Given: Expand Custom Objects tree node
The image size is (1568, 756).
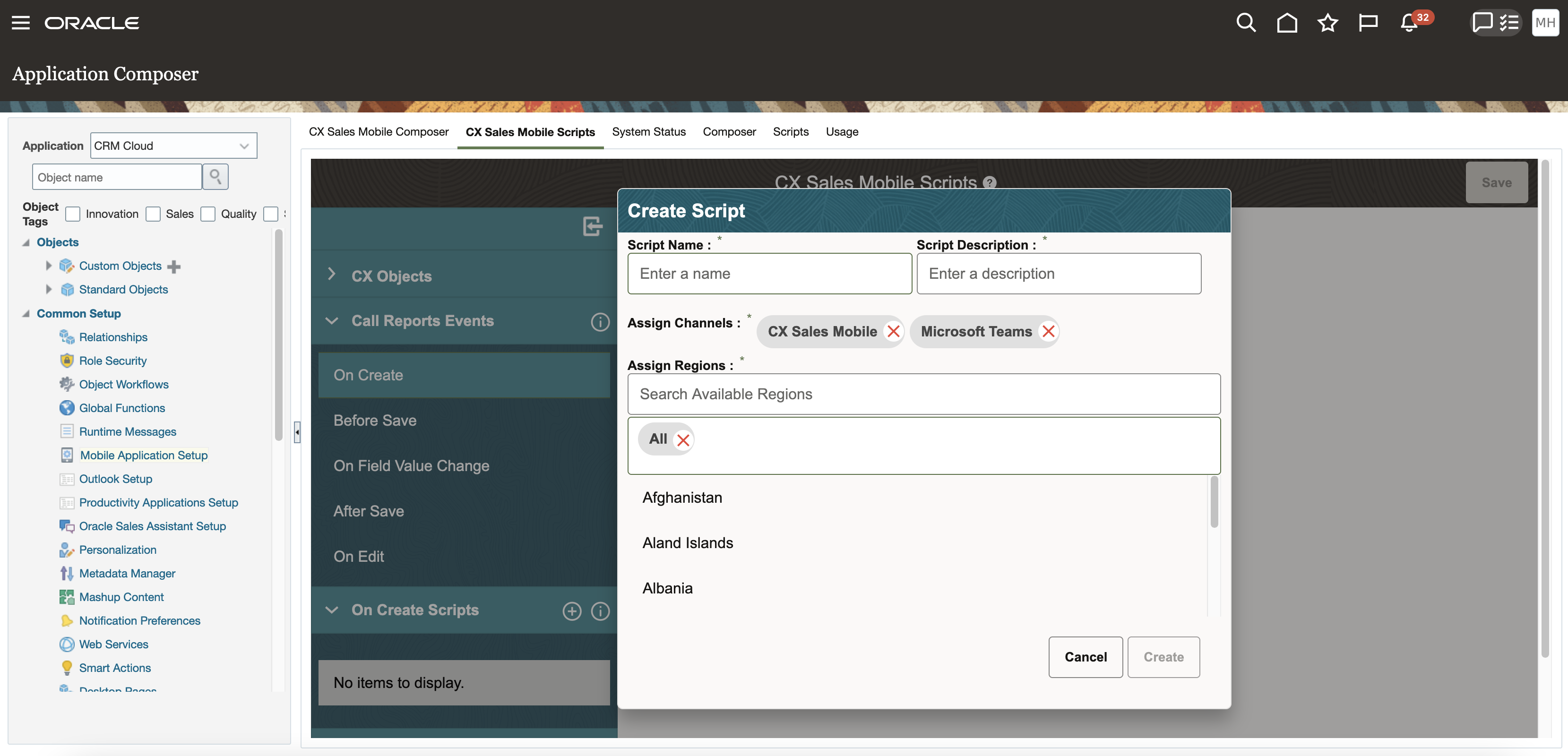Looking at the screenshot, I should pyautogui.click(x=49, y=266).
